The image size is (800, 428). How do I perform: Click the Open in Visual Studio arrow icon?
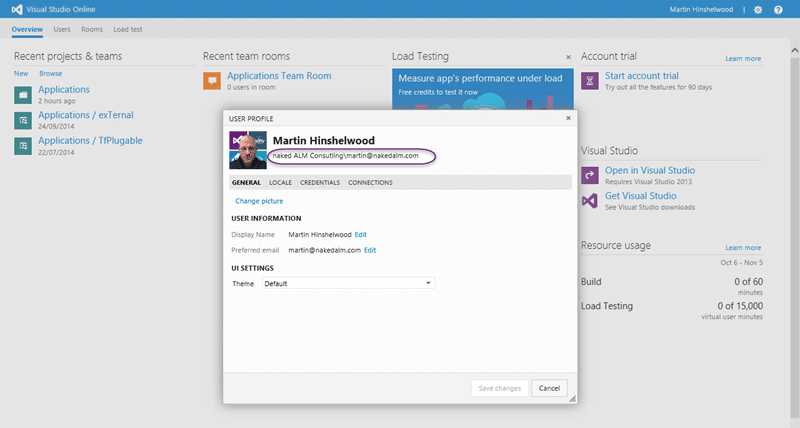tap(590, 175)
